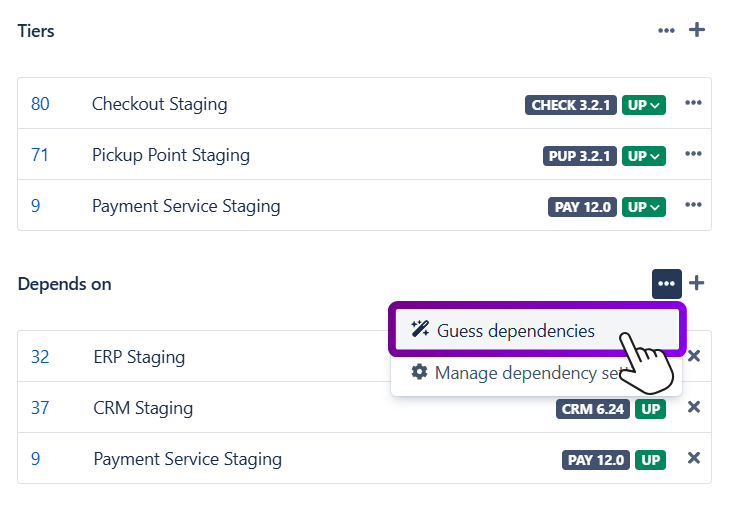Remove ERP Staging dependency

click(x=694, y=357)
